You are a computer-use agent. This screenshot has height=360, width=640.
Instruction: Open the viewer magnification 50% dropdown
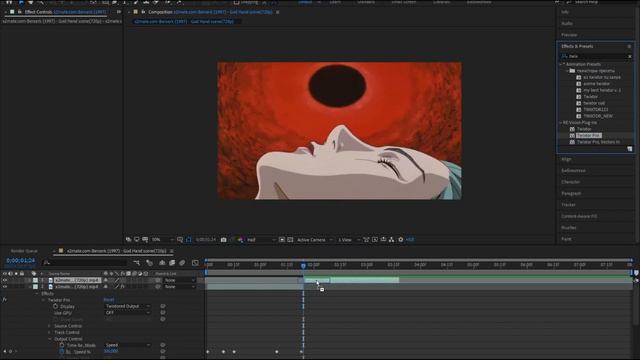162,240
